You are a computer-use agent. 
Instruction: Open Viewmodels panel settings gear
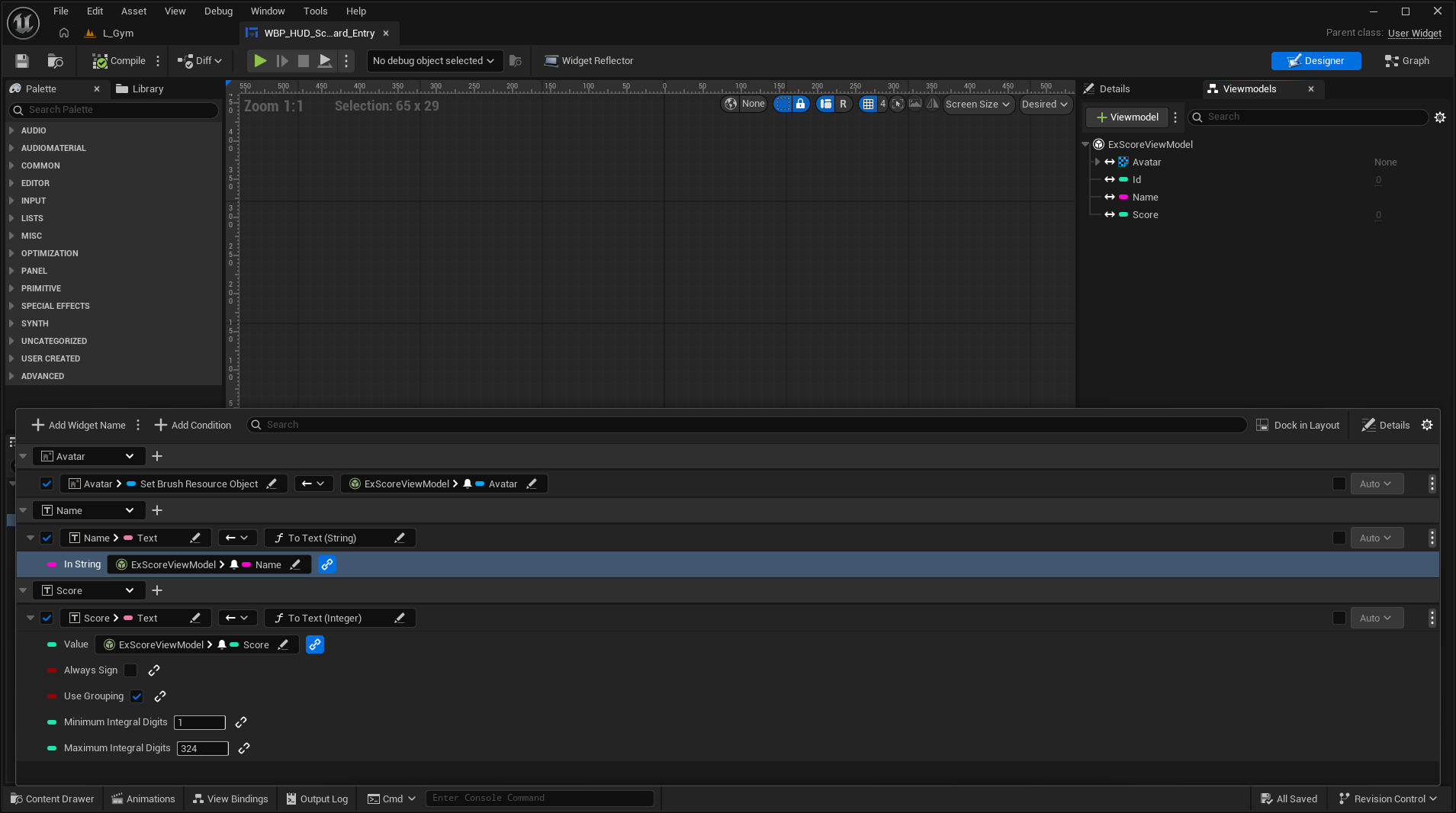[x=1440, y=117]
